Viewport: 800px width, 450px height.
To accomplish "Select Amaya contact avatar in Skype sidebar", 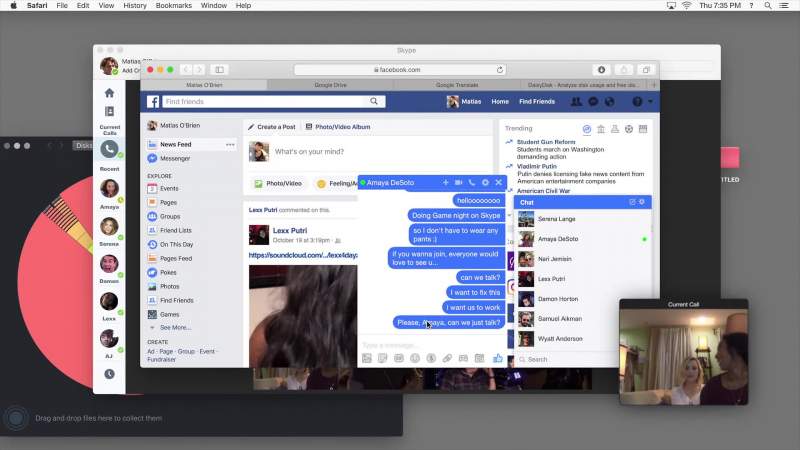I will [109, 188].
